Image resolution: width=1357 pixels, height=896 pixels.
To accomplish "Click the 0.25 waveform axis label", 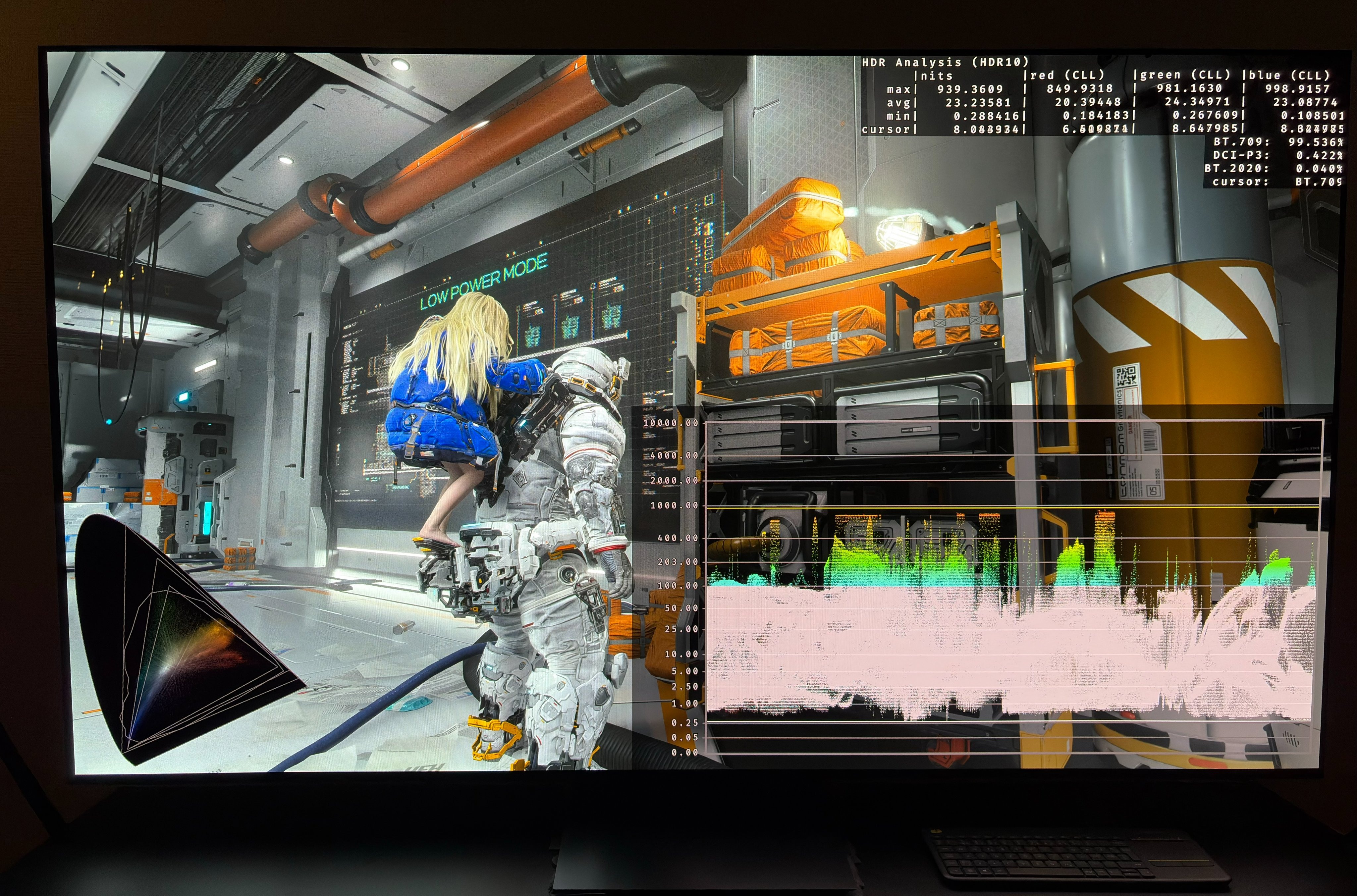I will click(x=686, y=723).
